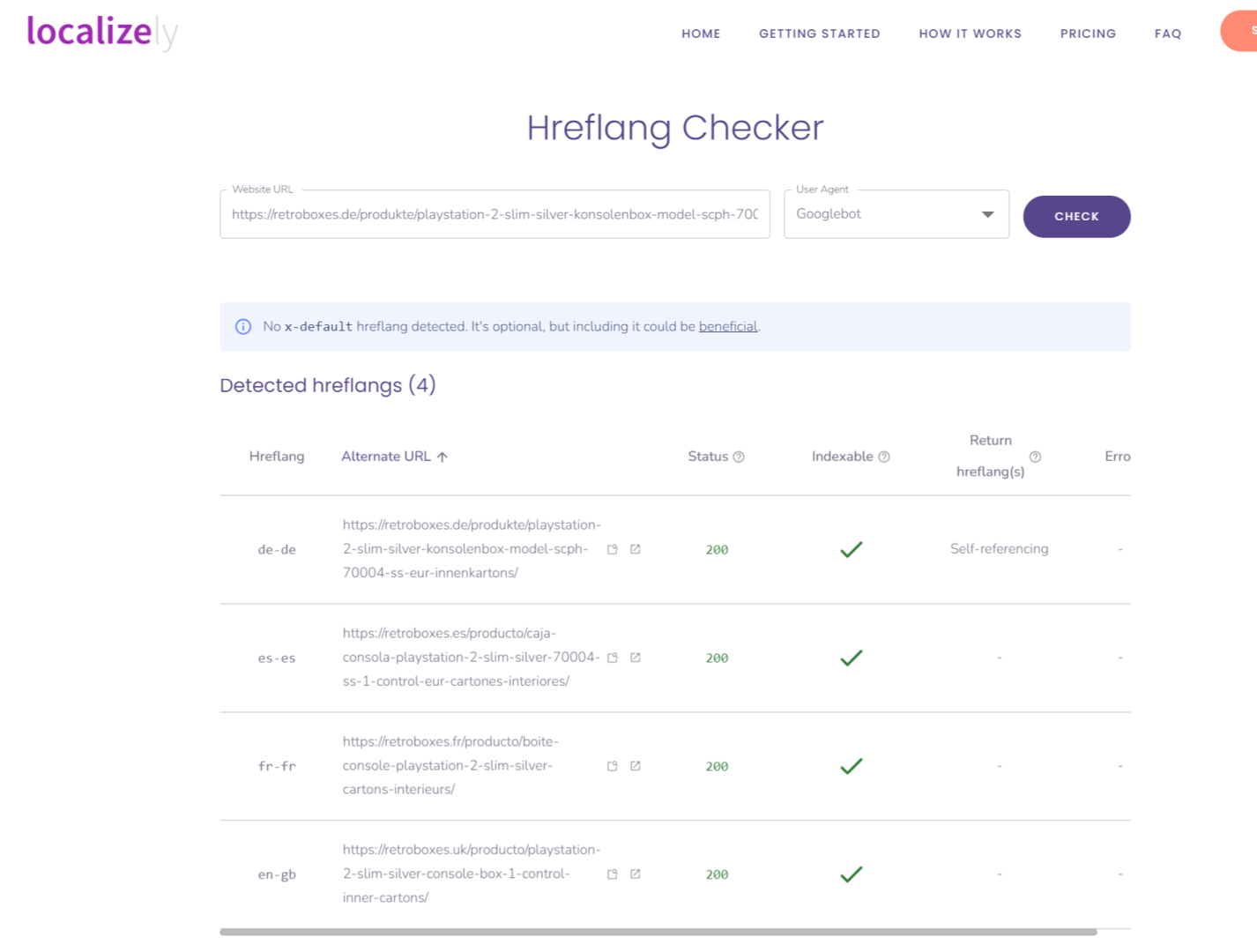The image size is (1257, 952).
Task: Select the es-es hreflang cell
Action: (277, 658)
